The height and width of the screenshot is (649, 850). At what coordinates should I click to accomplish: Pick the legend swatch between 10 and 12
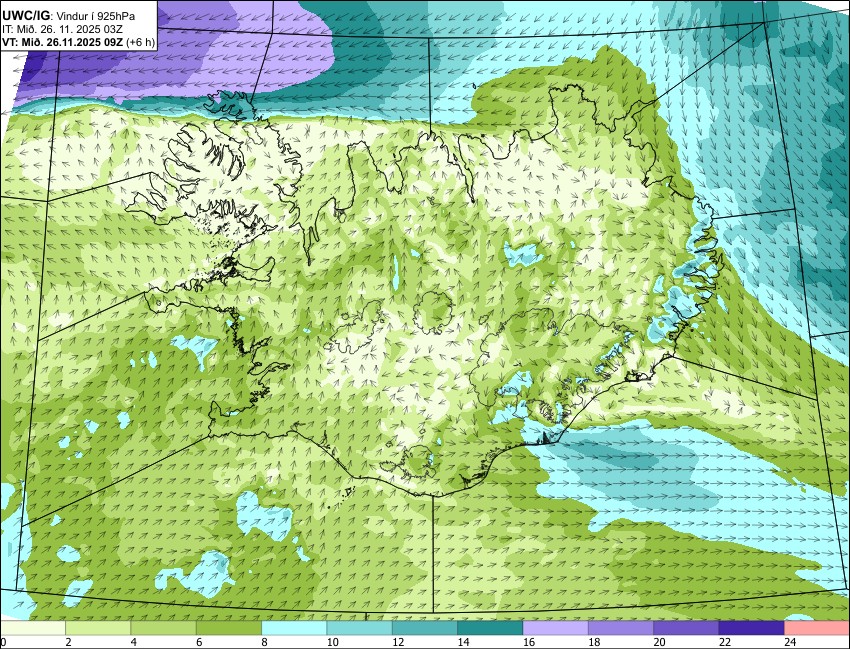[359, 628]
